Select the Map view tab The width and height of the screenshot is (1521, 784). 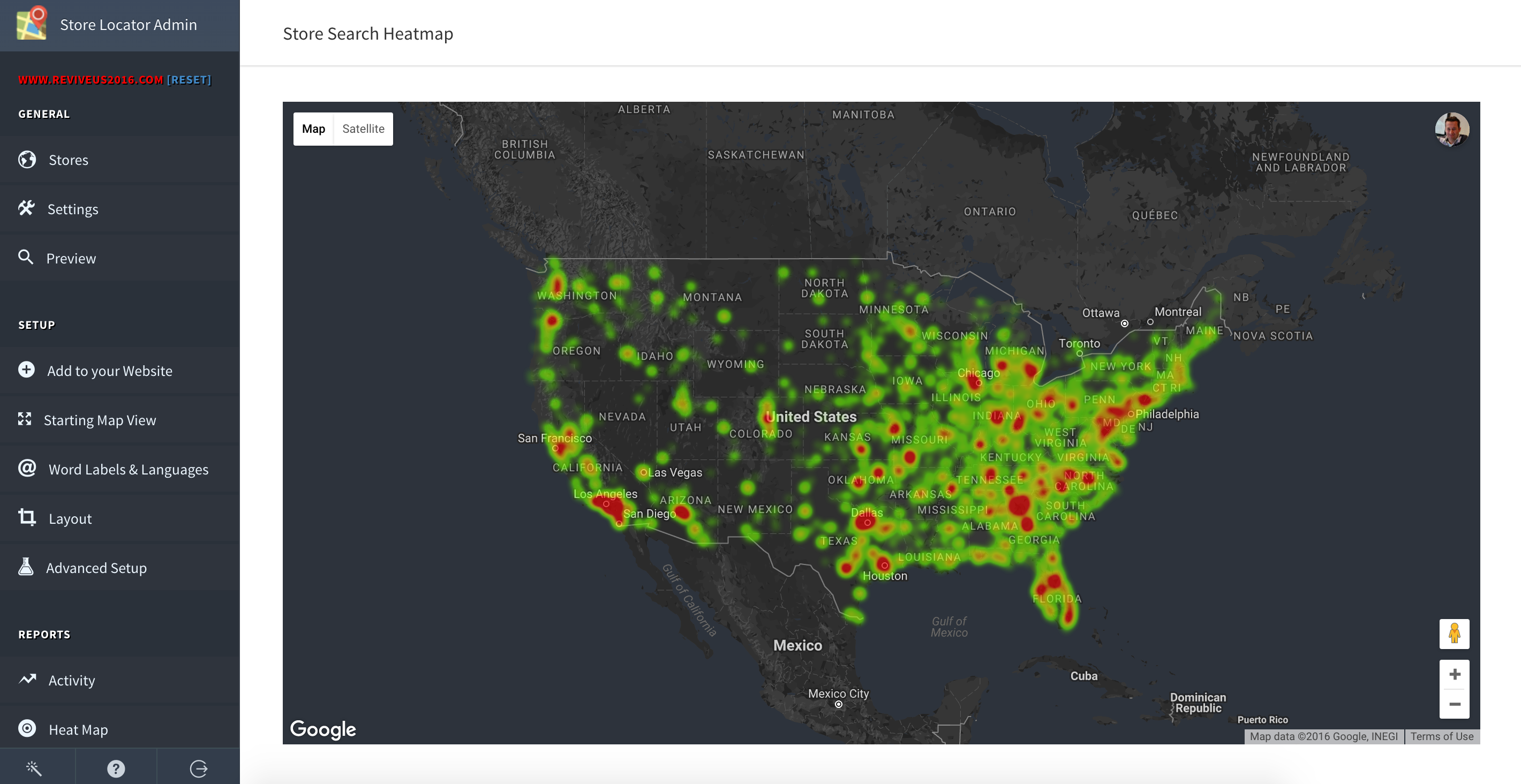click(x=313, y=129)
